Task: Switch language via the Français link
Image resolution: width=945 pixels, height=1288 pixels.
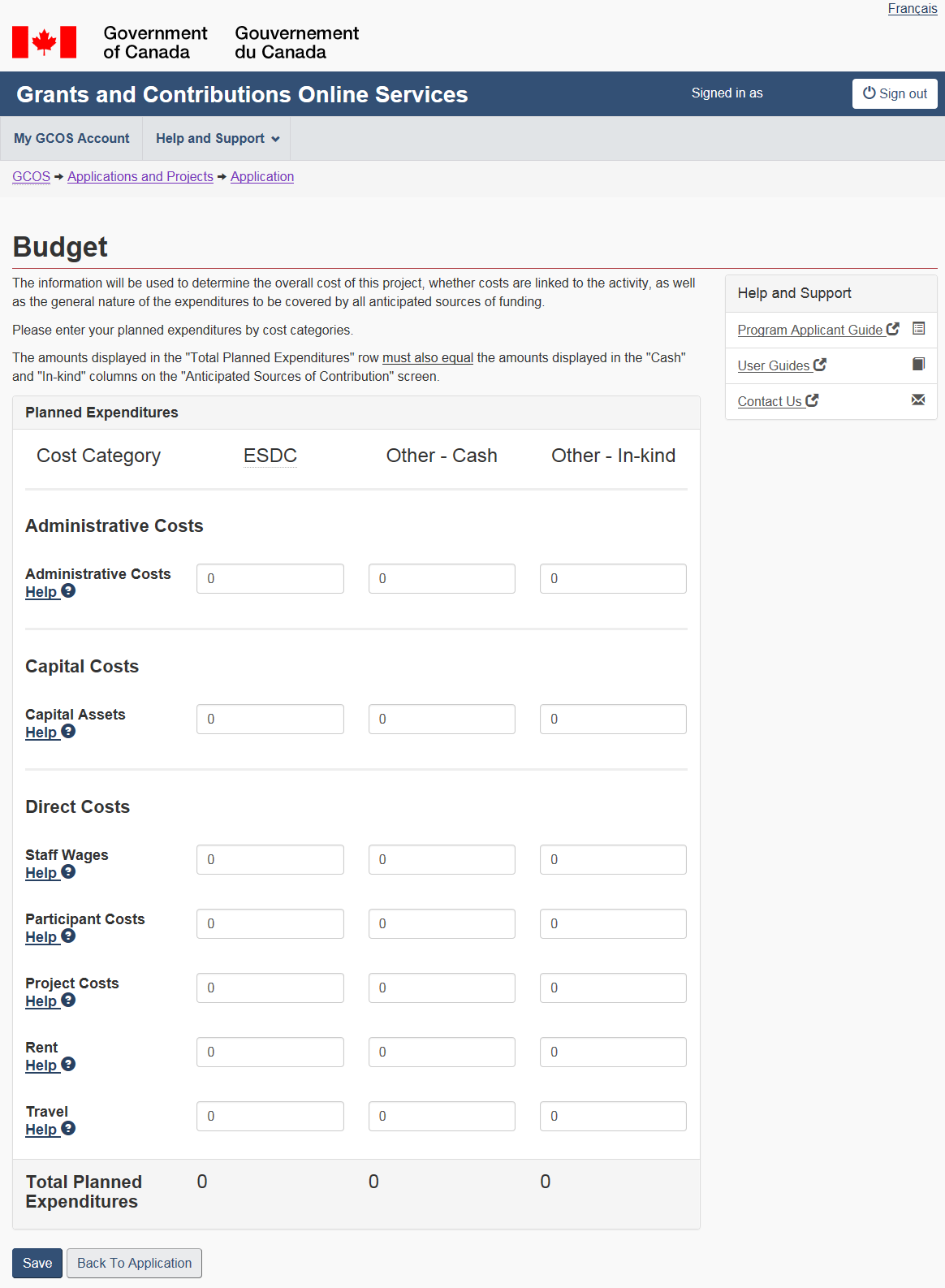Action: coord(912,9)
